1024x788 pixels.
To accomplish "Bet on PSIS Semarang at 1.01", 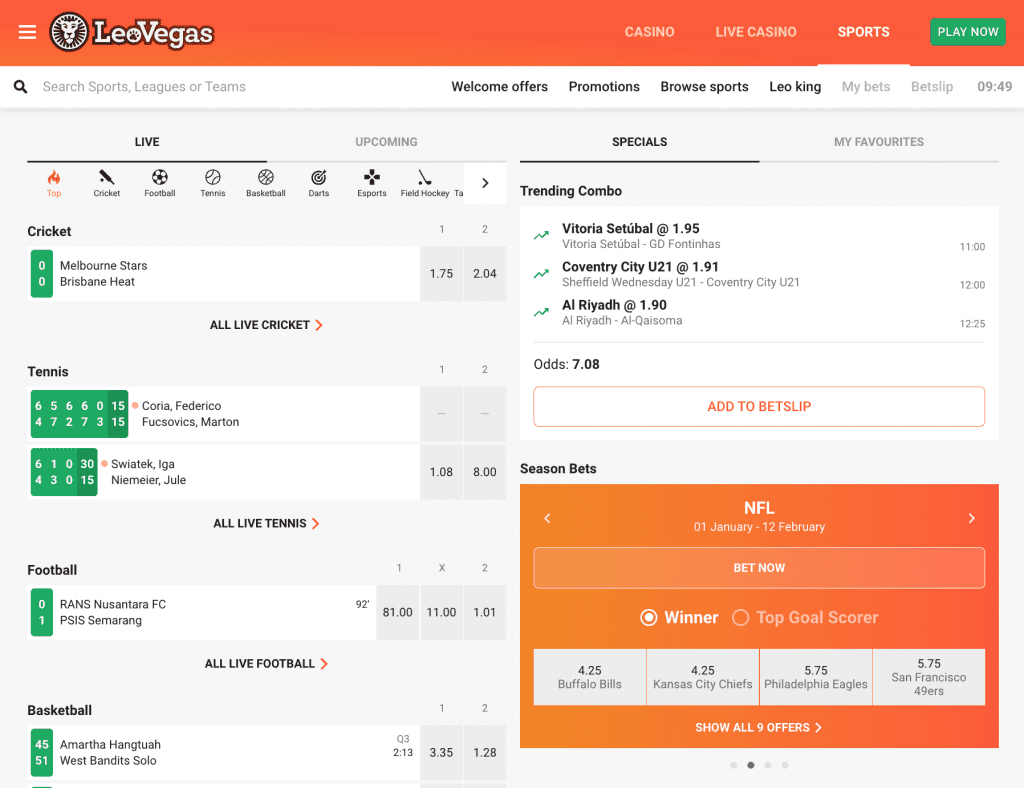I will point(485,612).
